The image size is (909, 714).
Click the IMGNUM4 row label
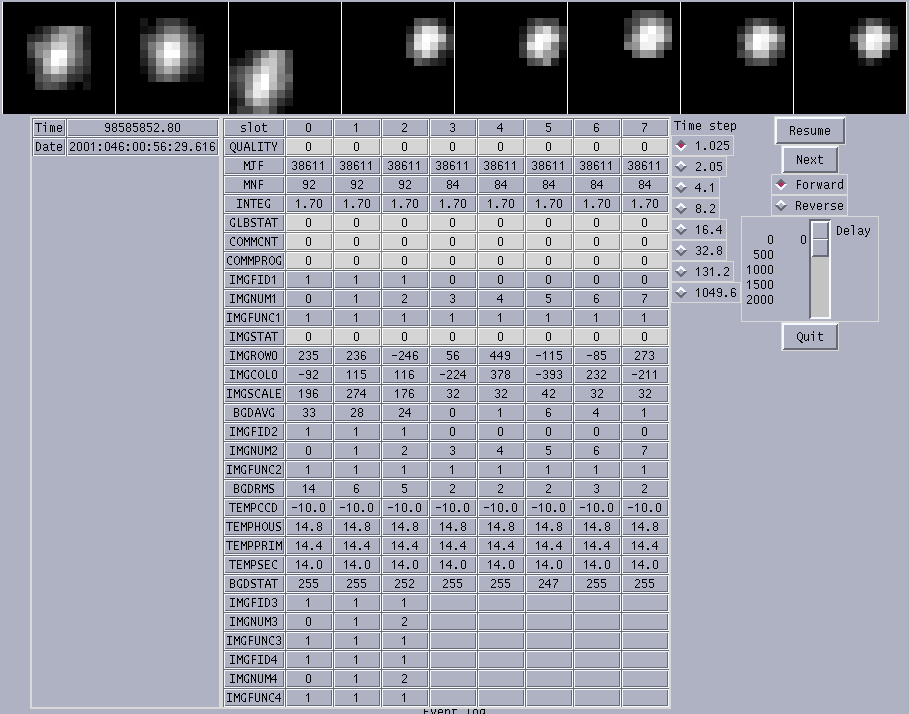pos(254,679)
